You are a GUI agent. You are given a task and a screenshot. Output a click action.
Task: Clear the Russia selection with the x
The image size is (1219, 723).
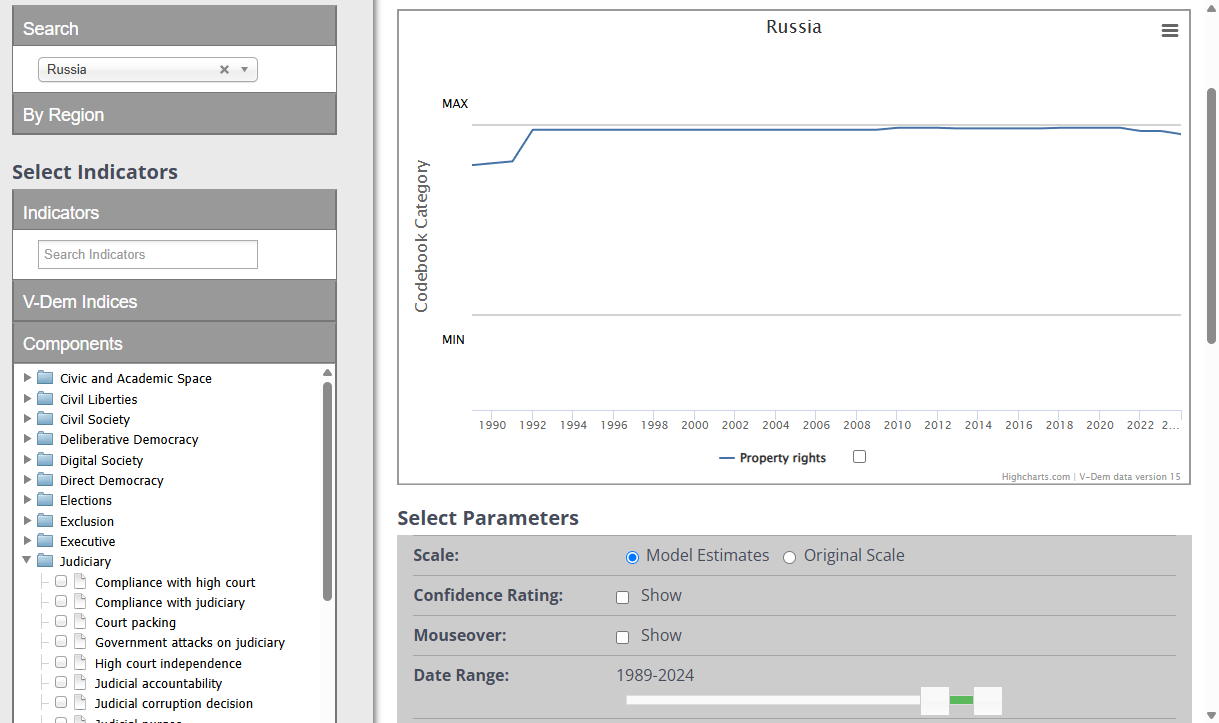coord(224,69)
